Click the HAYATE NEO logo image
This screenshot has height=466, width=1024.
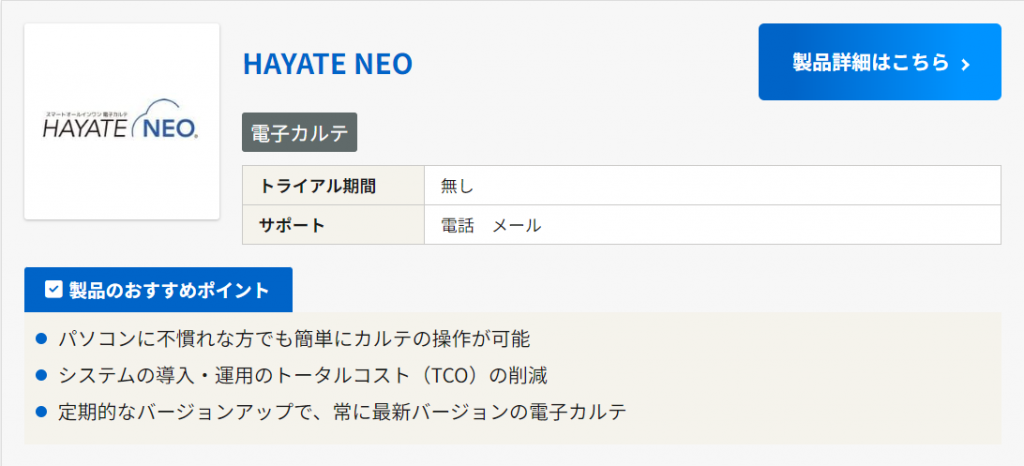pyautogui.click(x=121, y=121)
